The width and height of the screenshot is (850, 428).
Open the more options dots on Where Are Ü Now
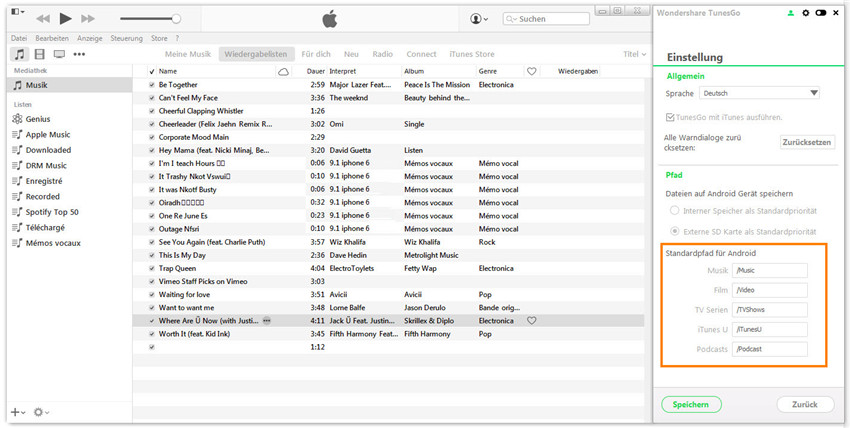[266, 321]
